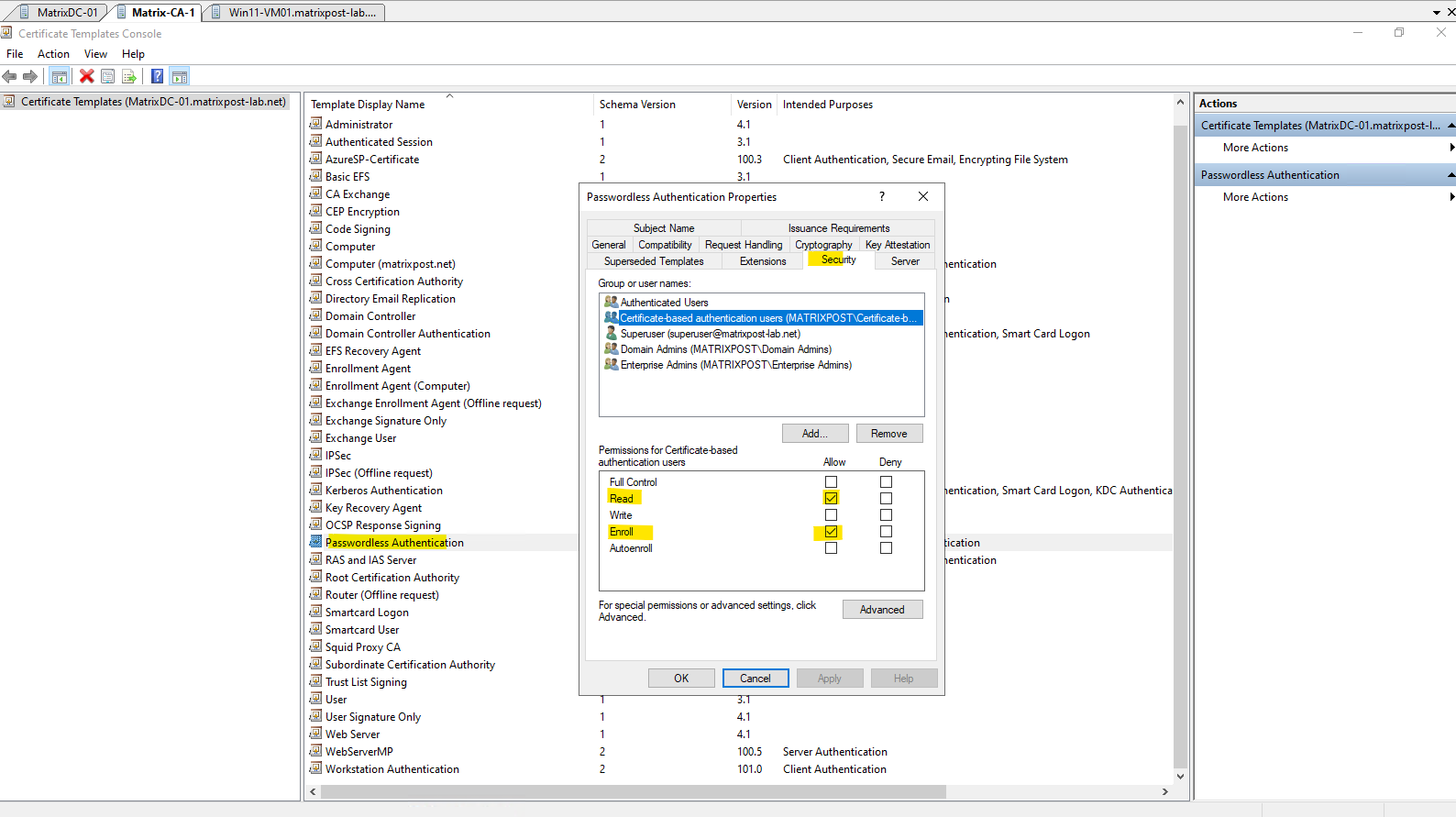Select Certificate-based authentication users entry
1456x817 pixels.
click(762, 318)
